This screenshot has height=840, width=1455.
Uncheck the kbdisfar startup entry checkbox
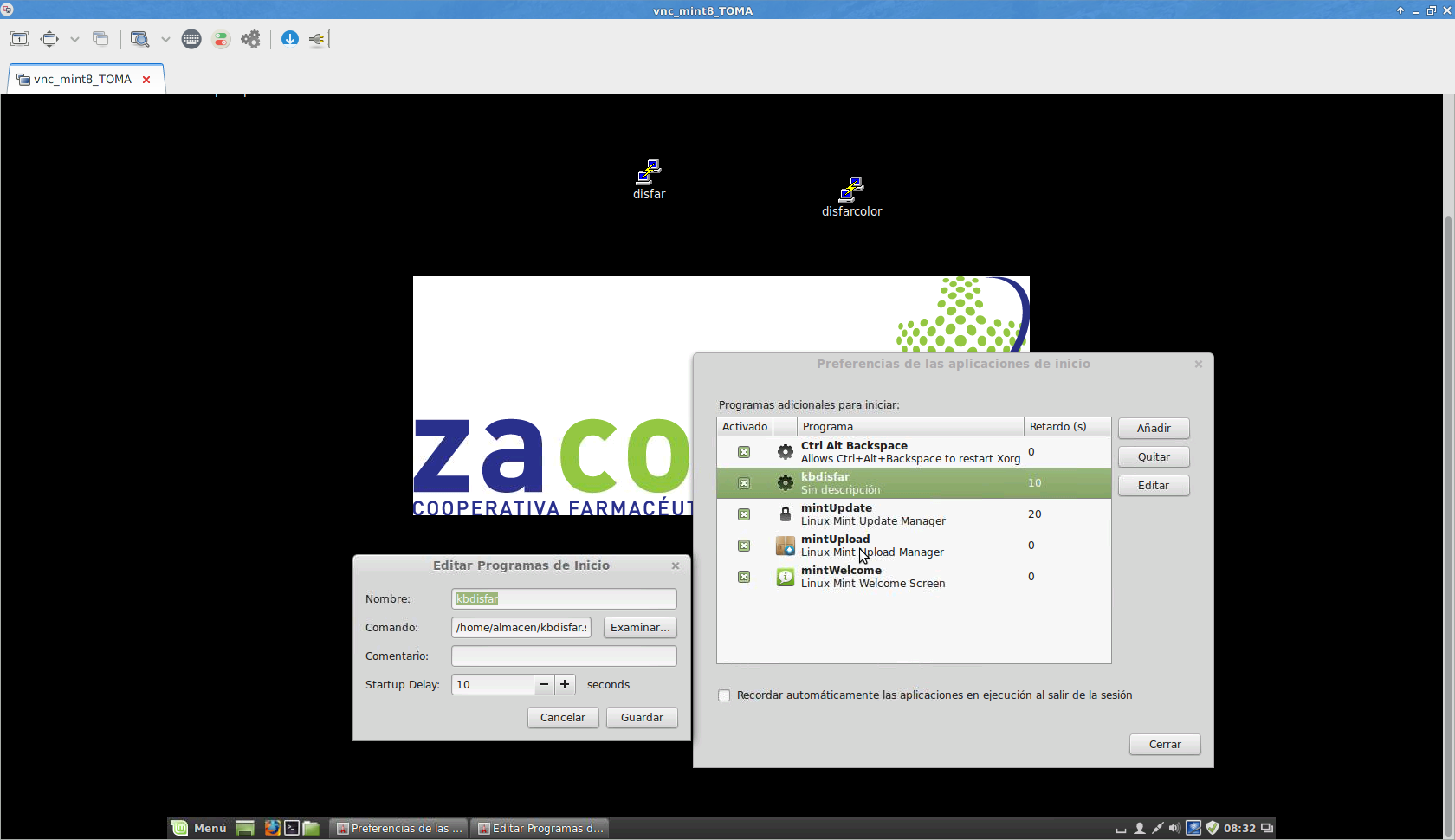(744, 483)
